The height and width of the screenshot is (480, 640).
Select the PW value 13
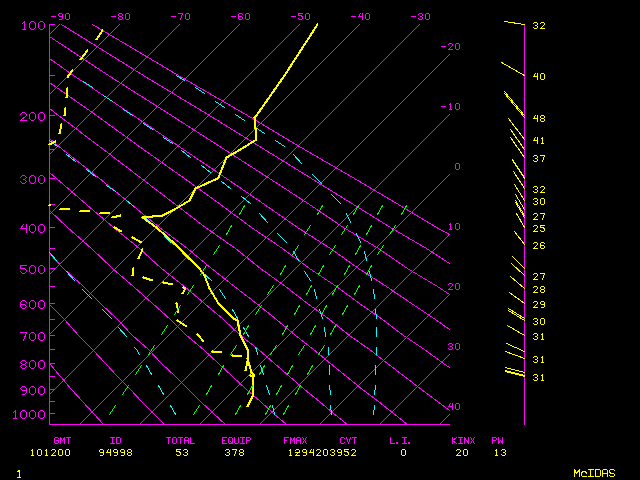tap(498, 452)
